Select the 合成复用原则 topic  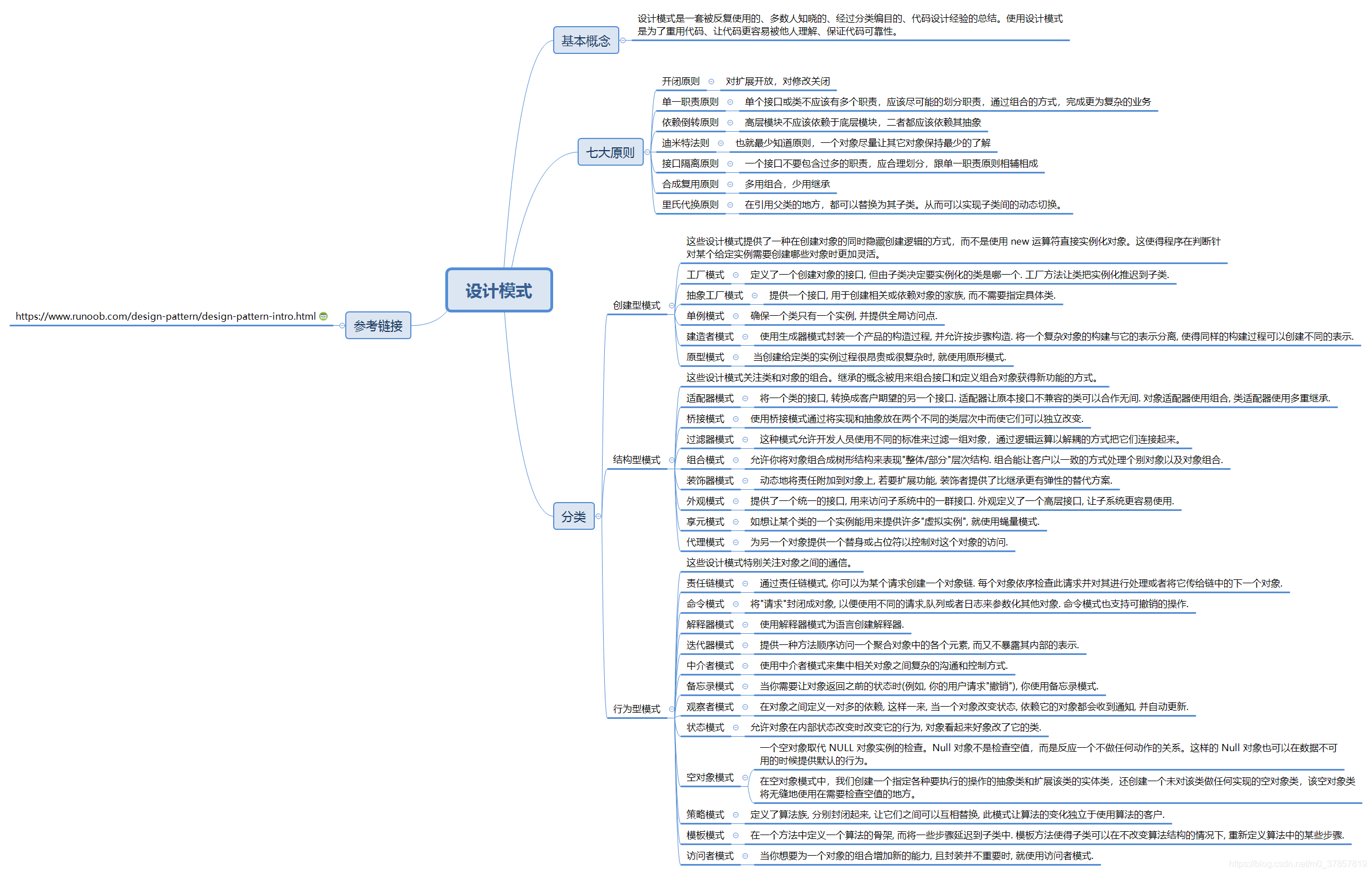pos(690,184)
